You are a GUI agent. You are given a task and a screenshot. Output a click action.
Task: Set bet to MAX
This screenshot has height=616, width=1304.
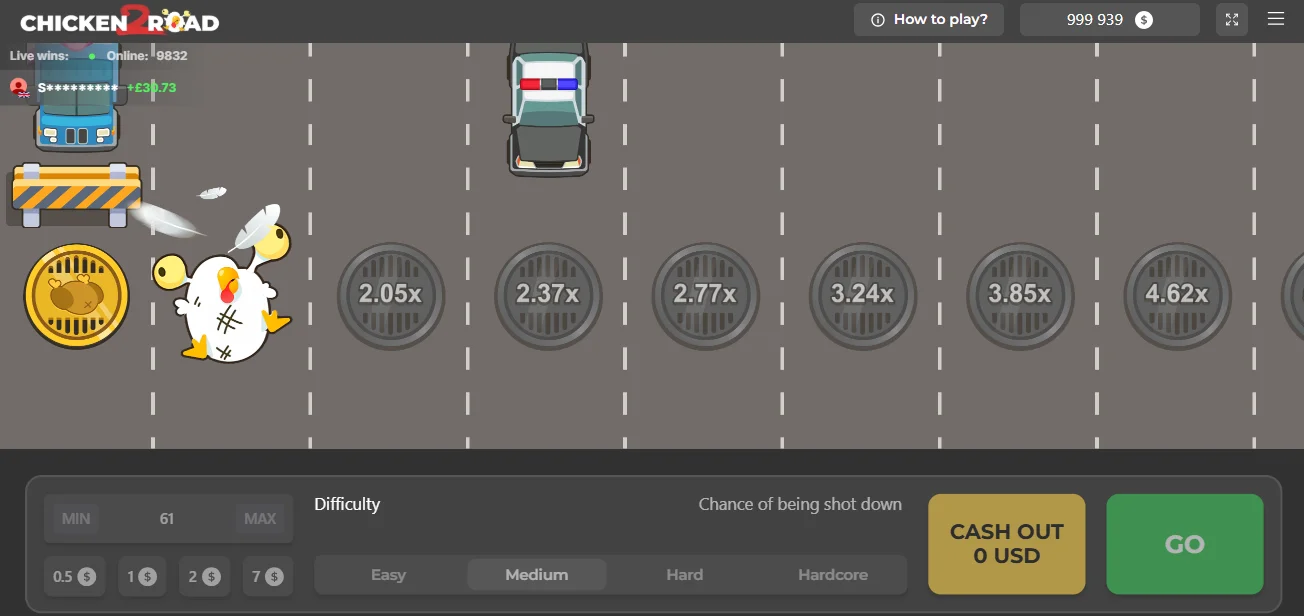coord(260,518)
